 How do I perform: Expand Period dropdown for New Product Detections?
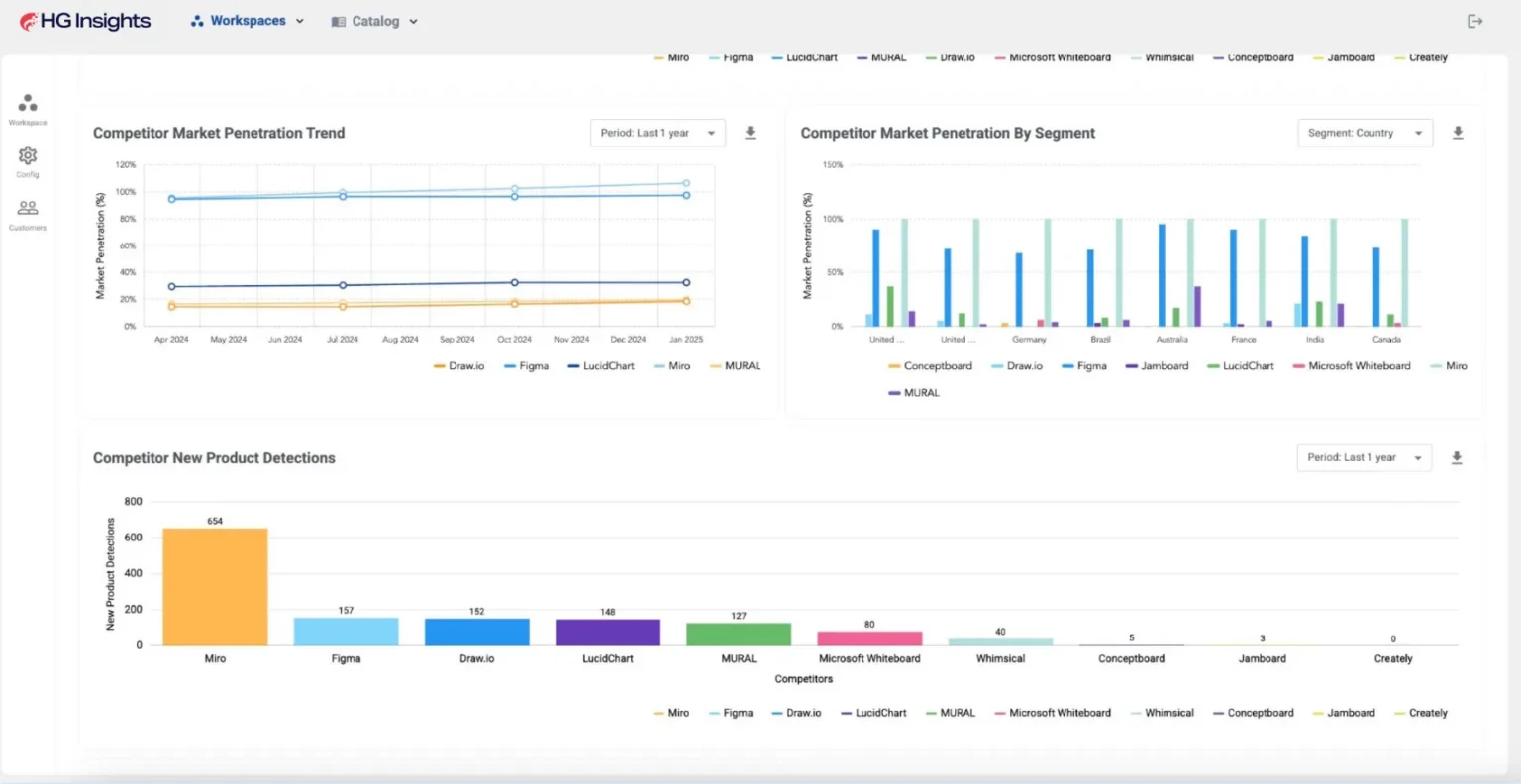tap(1365, 457)
